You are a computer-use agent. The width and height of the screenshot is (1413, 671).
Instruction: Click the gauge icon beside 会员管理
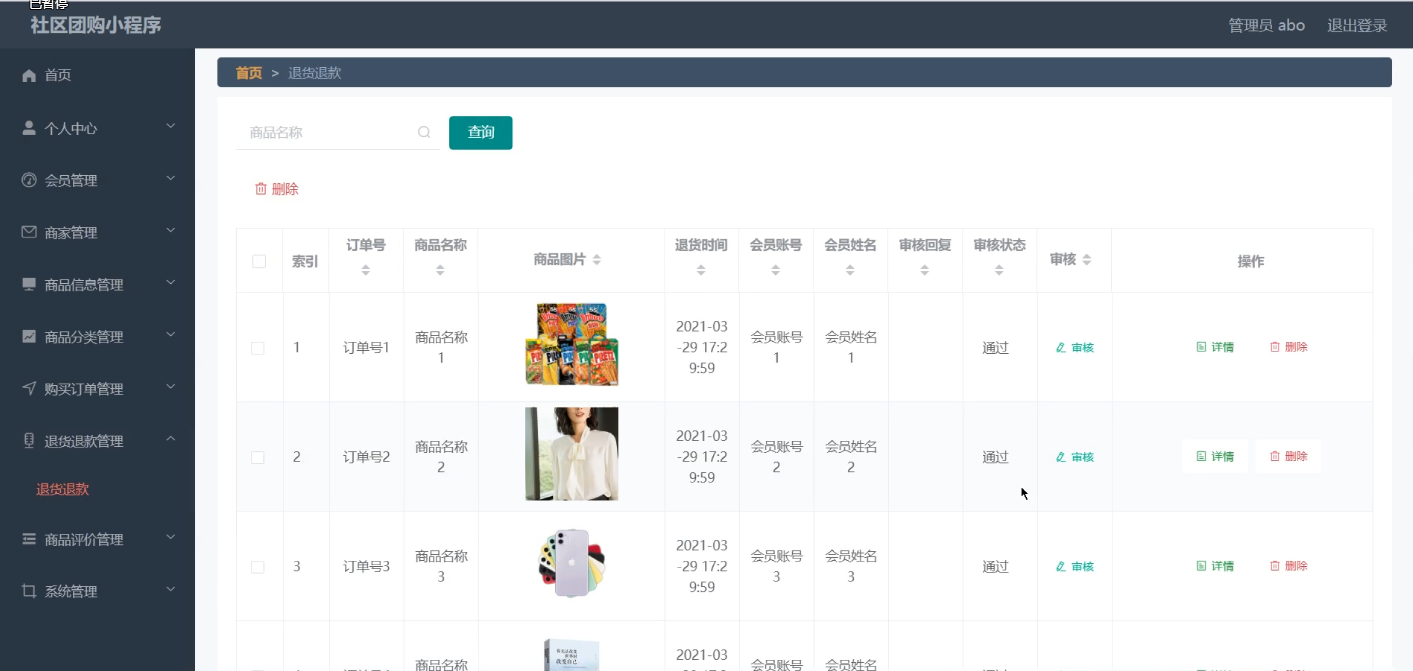(x=29, y=180)
